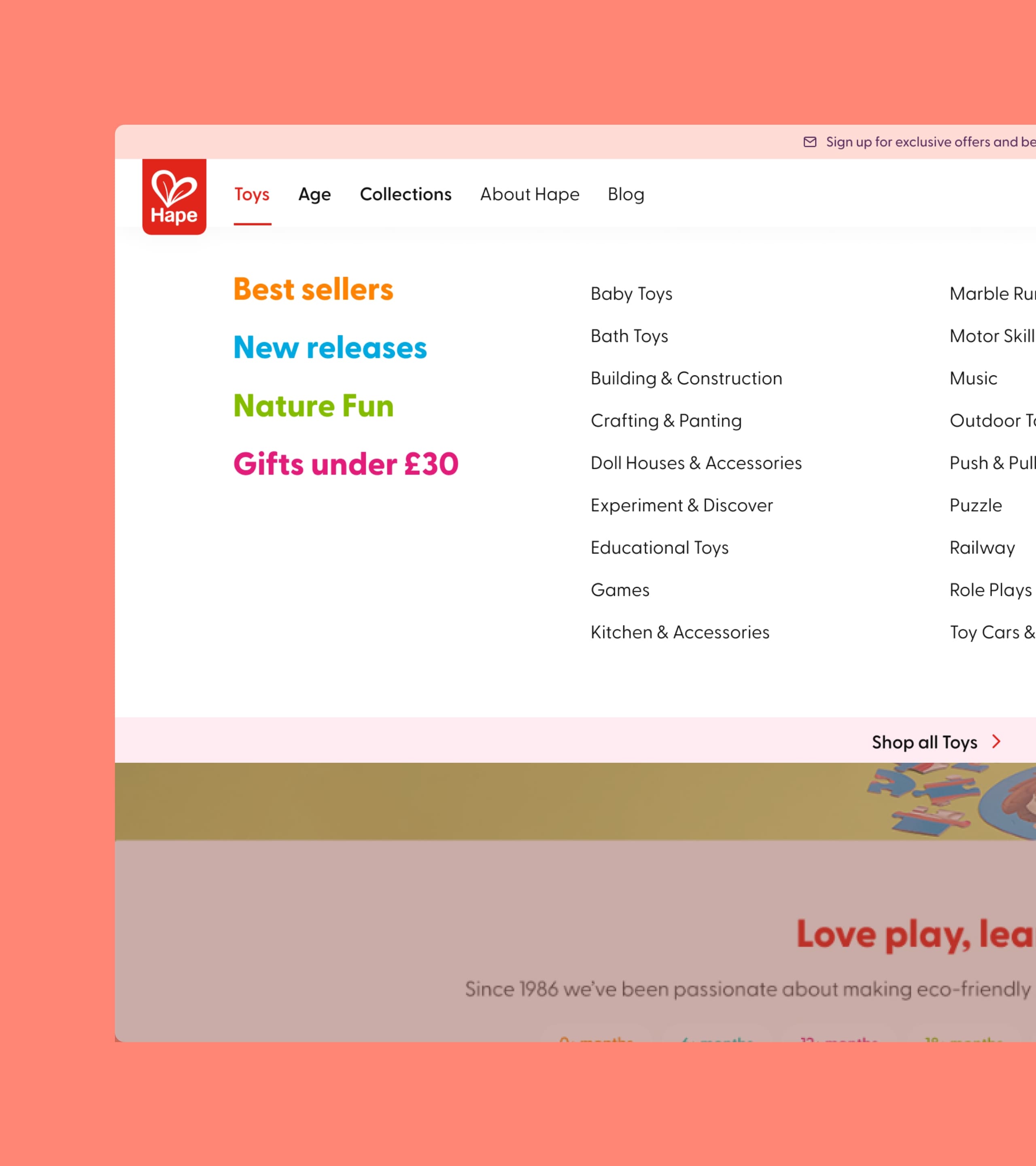Open the Collections menu
The image size is (1036, 1166).
coord(405,194)
